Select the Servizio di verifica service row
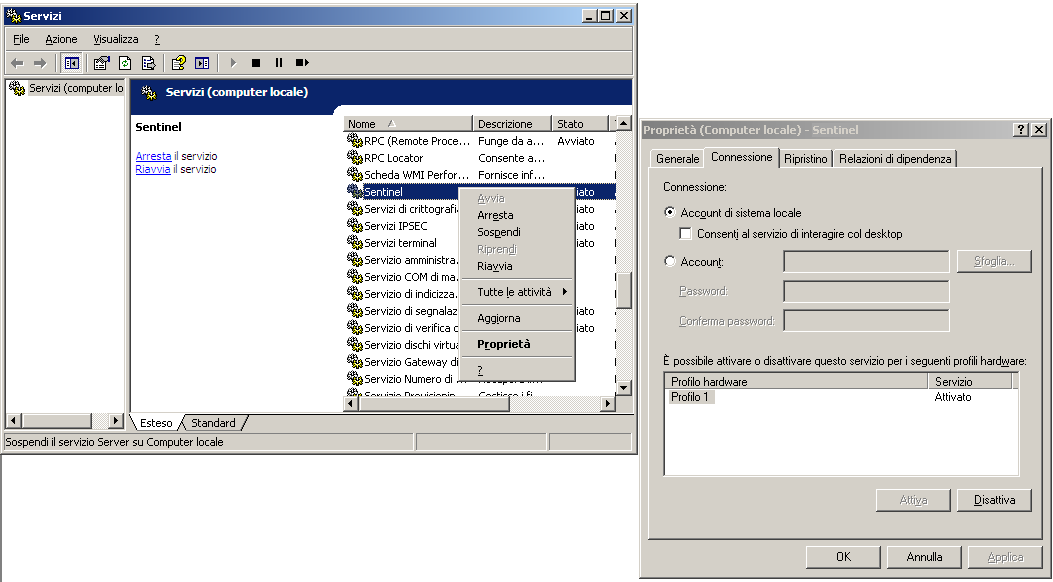This screenshot has width=1053, height=582. (479, 328)
